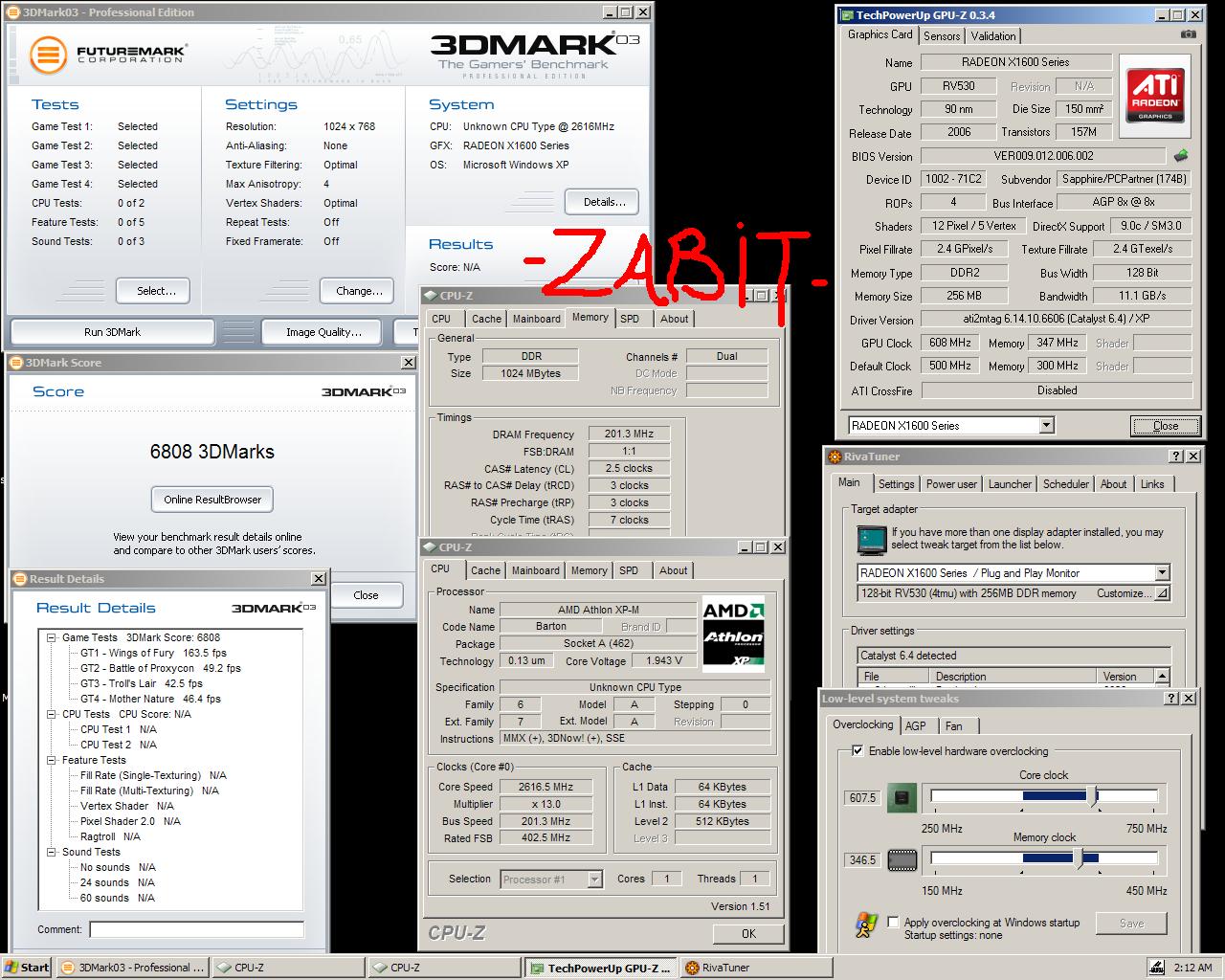This screenshot has width=1225, height=980.
Task: Open the Validation tab in GPU-Z
Action: [x=993, y=36]
